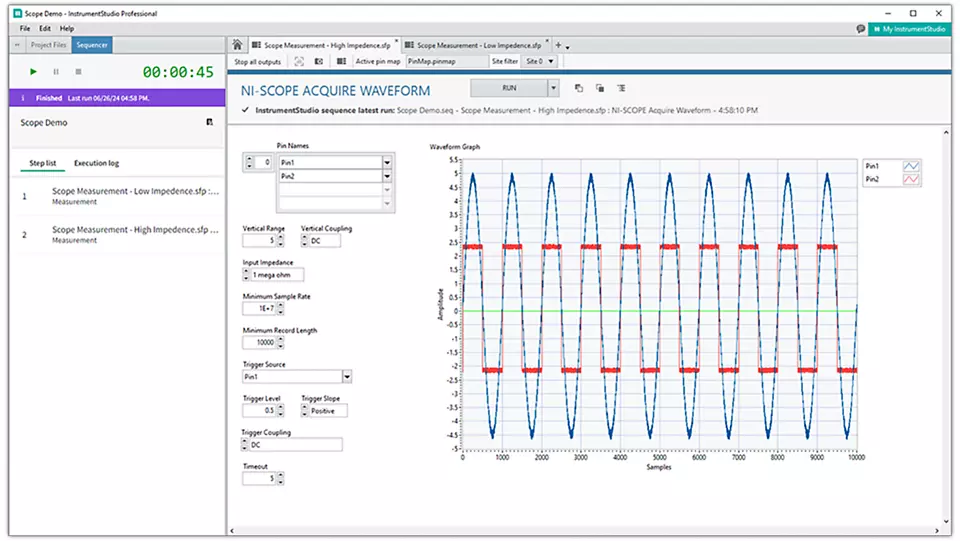Toggle the Pin2 plot legend swatch
The image size is (960, 541).
coord(911,179)
